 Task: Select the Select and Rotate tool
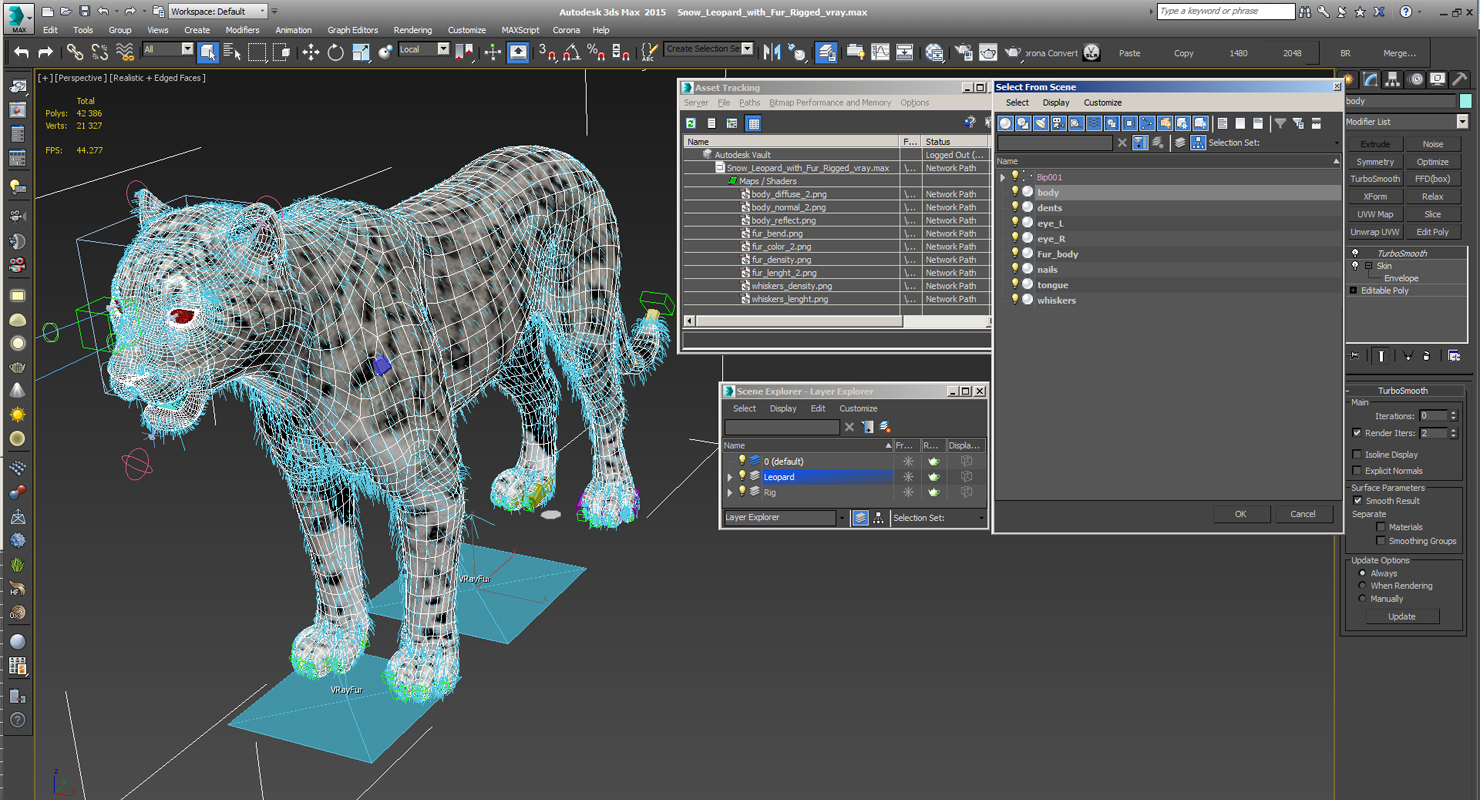point(336,52)
